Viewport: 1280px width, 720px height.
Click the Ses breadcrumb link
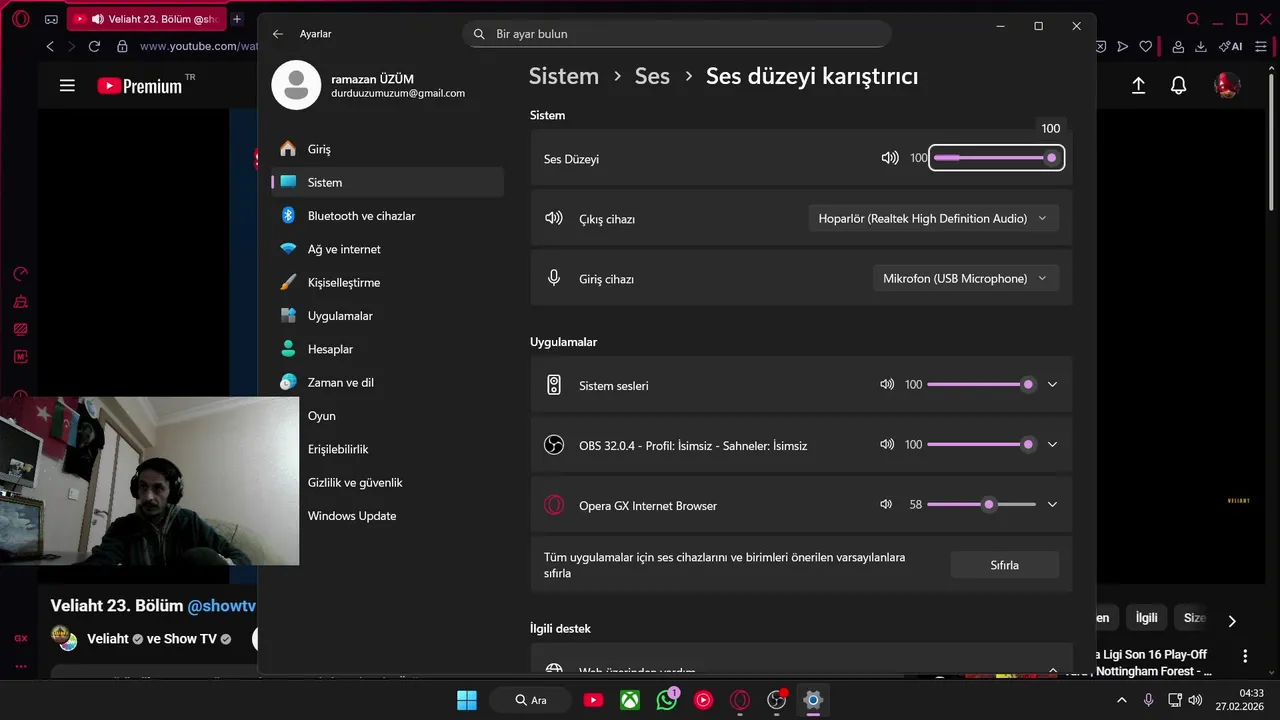pyautogui.click(x=652, y=76)
